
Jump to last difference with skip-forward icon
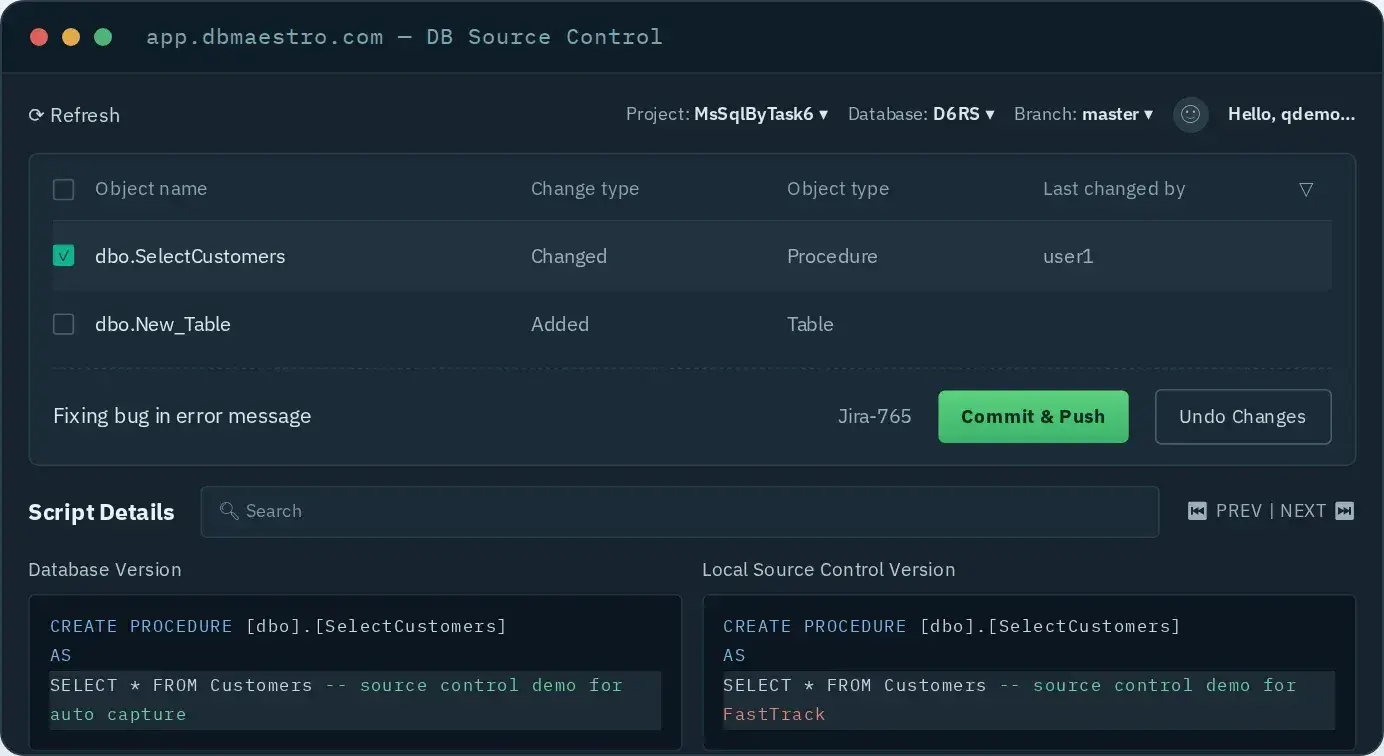point(1345,511)
